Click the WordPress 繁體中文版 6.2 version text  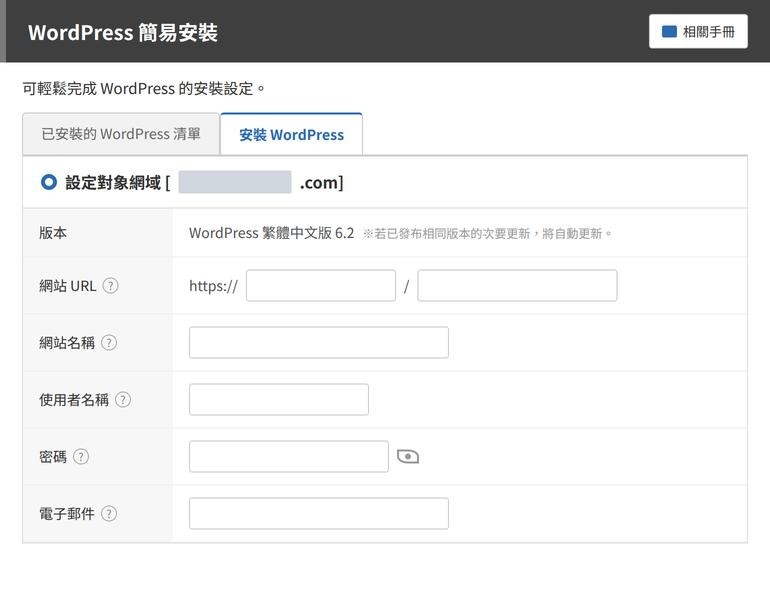point(272,233)
